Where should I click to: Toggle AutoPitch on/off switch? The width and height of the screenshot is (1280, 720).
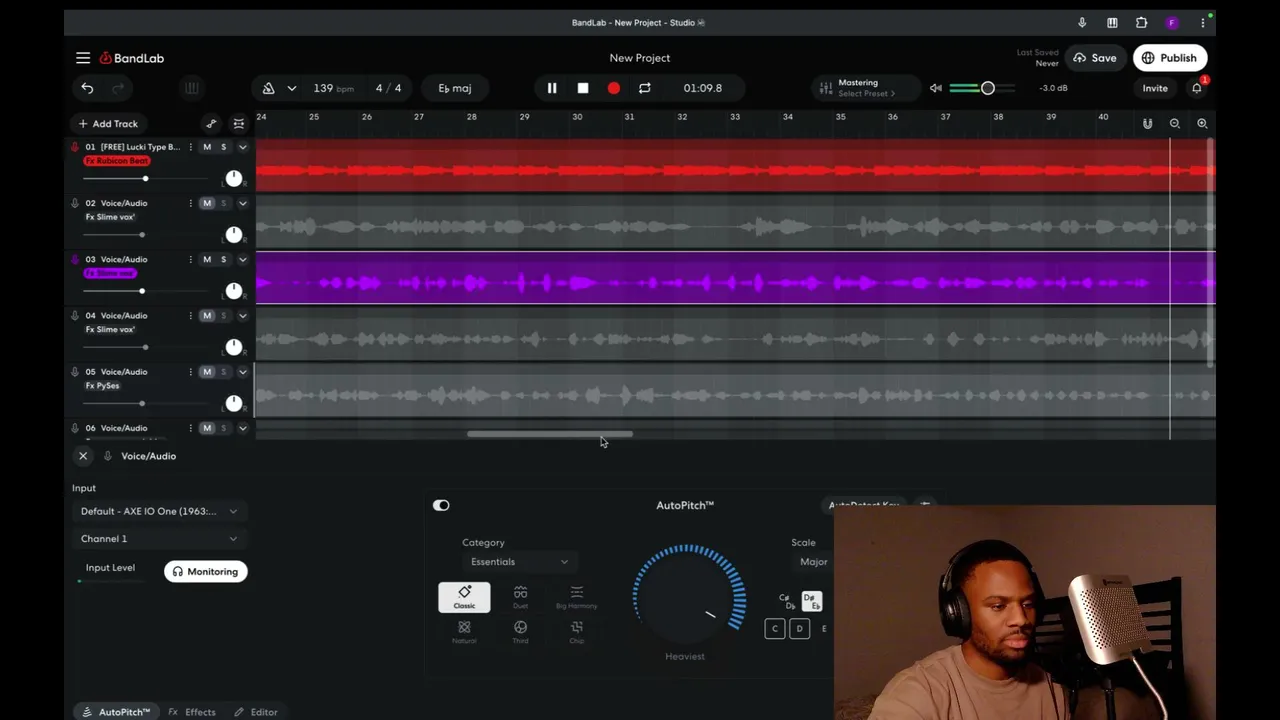point(441,505)
